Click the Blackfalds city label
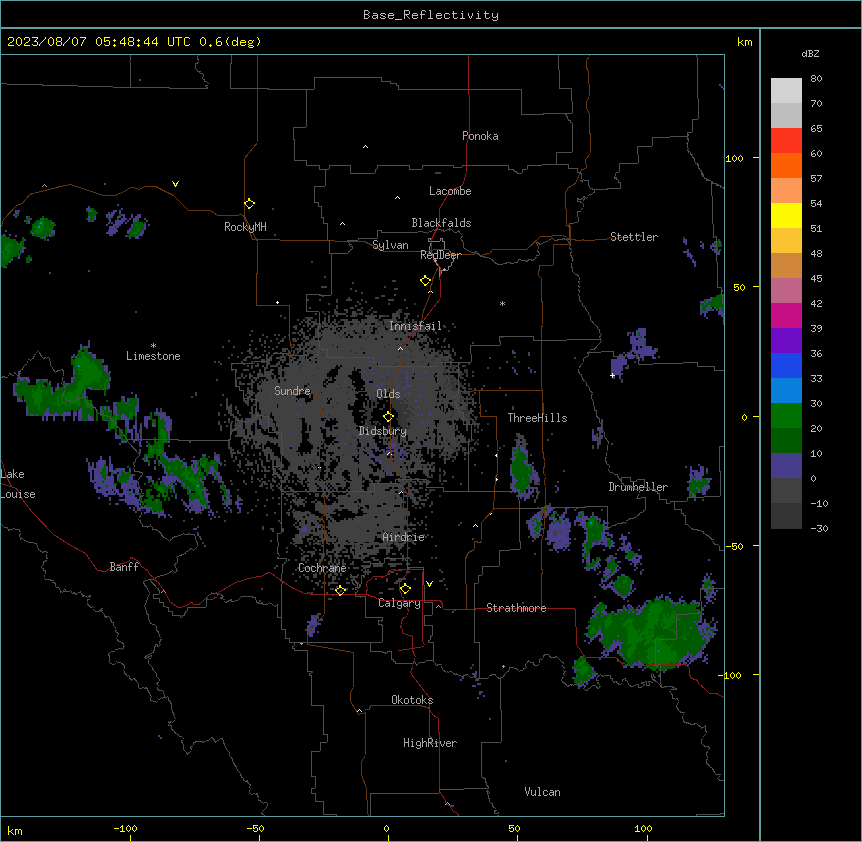The width and height of the screenshot is (862, 842). click(x=441, y=223)
